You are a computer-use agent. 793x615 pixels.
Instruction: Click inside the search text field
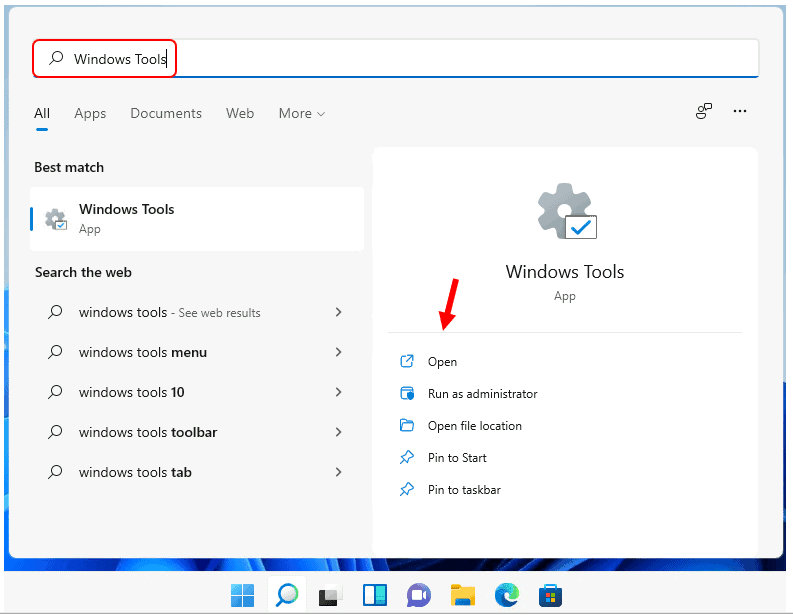395,58
